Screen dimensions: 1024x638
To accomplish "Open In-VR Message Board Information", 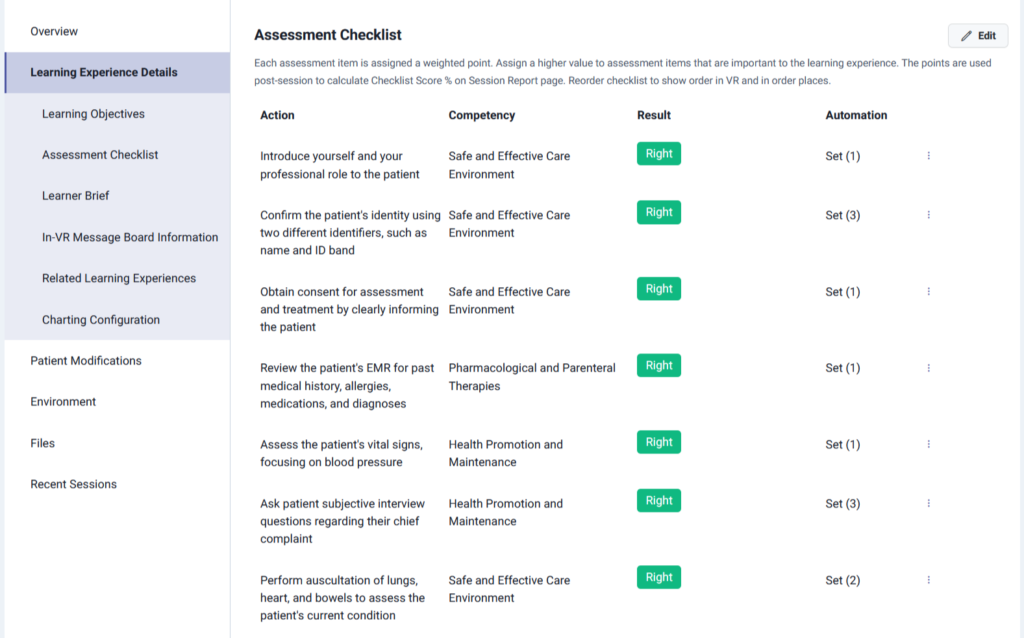I will coord(130,238).
